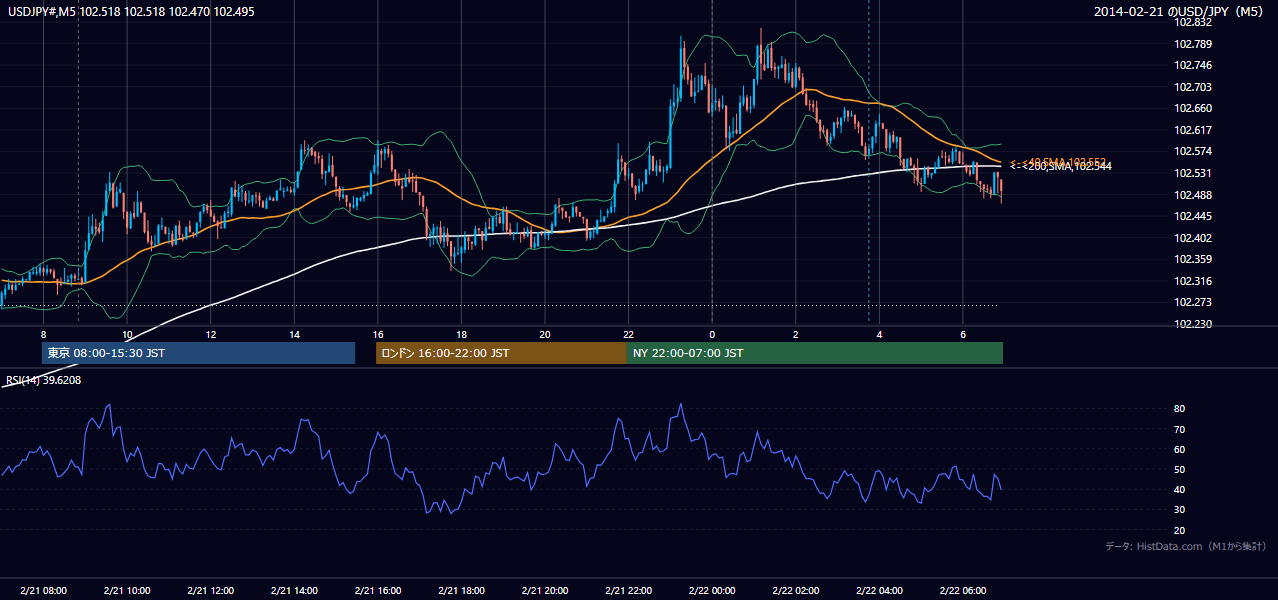Click the データ: HistData.com source credit
Viewport: 1278px width, 600px height.
(1186, 547)
